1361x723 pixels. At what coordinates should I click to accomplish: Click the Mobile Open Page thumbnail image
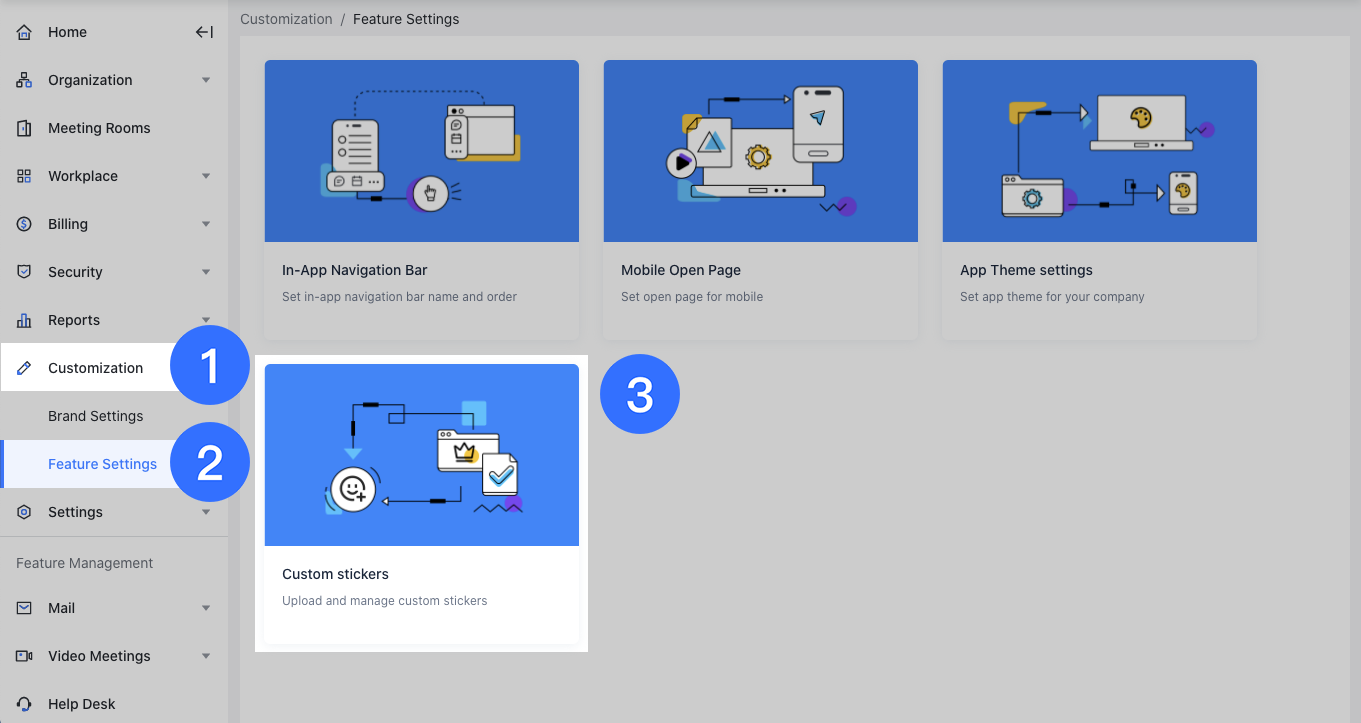(x=760, y=150)
